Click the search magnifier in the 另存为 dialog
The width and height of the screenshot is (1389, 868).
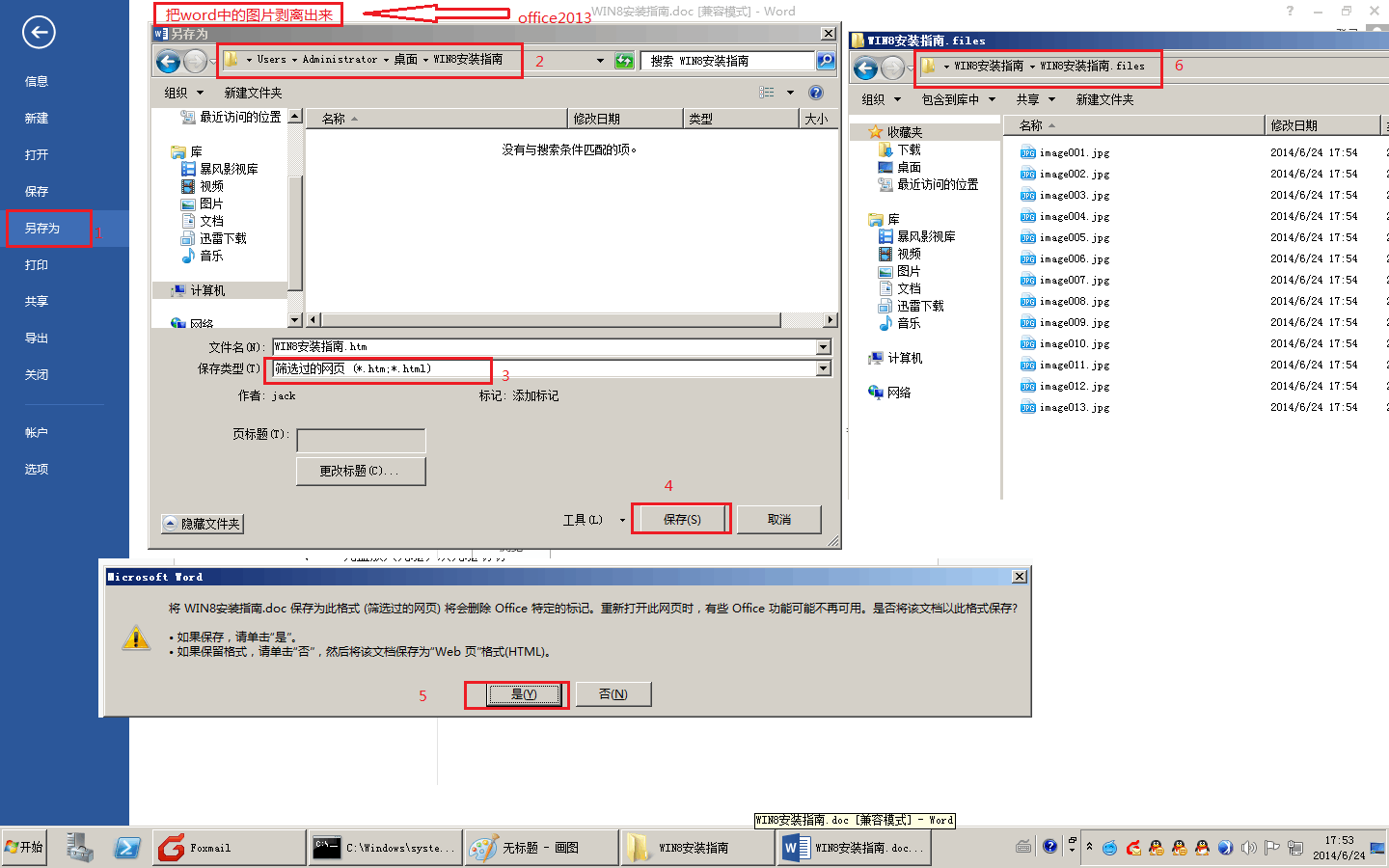[825, 61]
